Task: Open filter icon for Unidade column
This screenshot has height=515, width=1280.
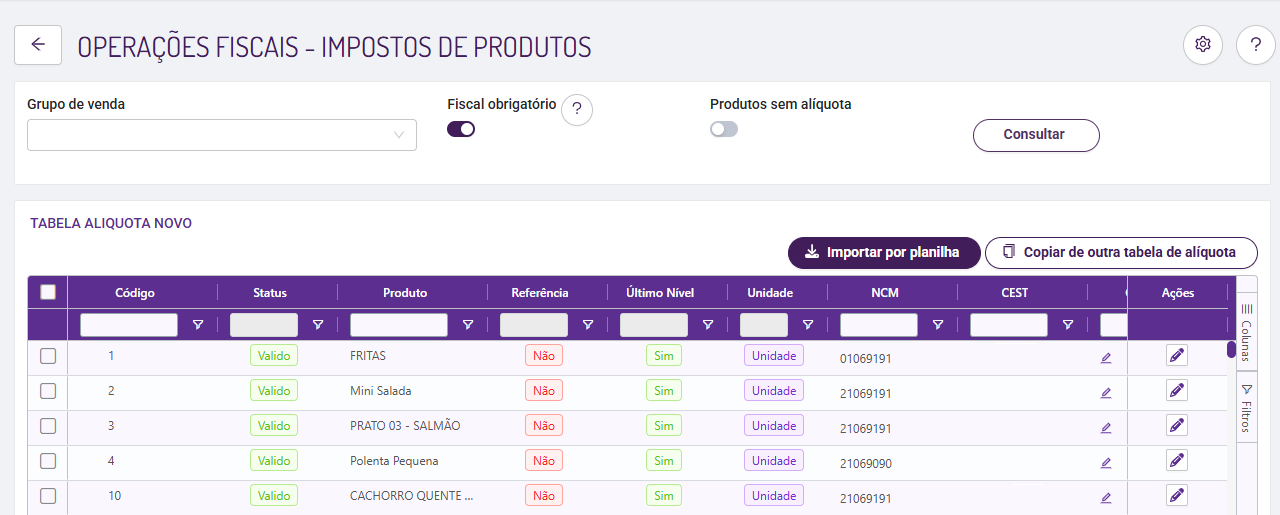Action: [x=808, y=325]
